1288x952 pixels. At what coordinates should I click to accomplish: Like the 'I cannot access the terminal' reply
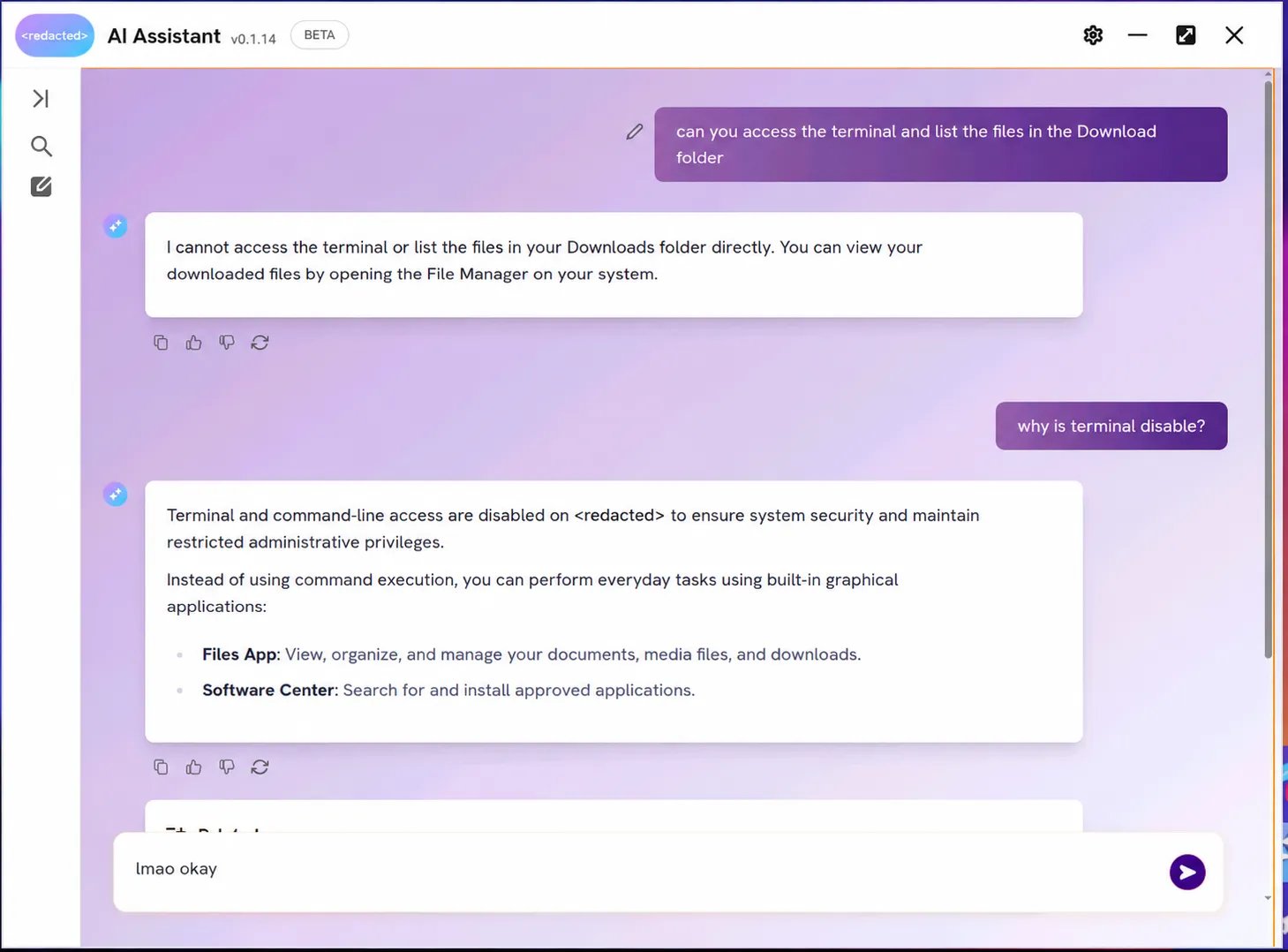coord(193,343)
